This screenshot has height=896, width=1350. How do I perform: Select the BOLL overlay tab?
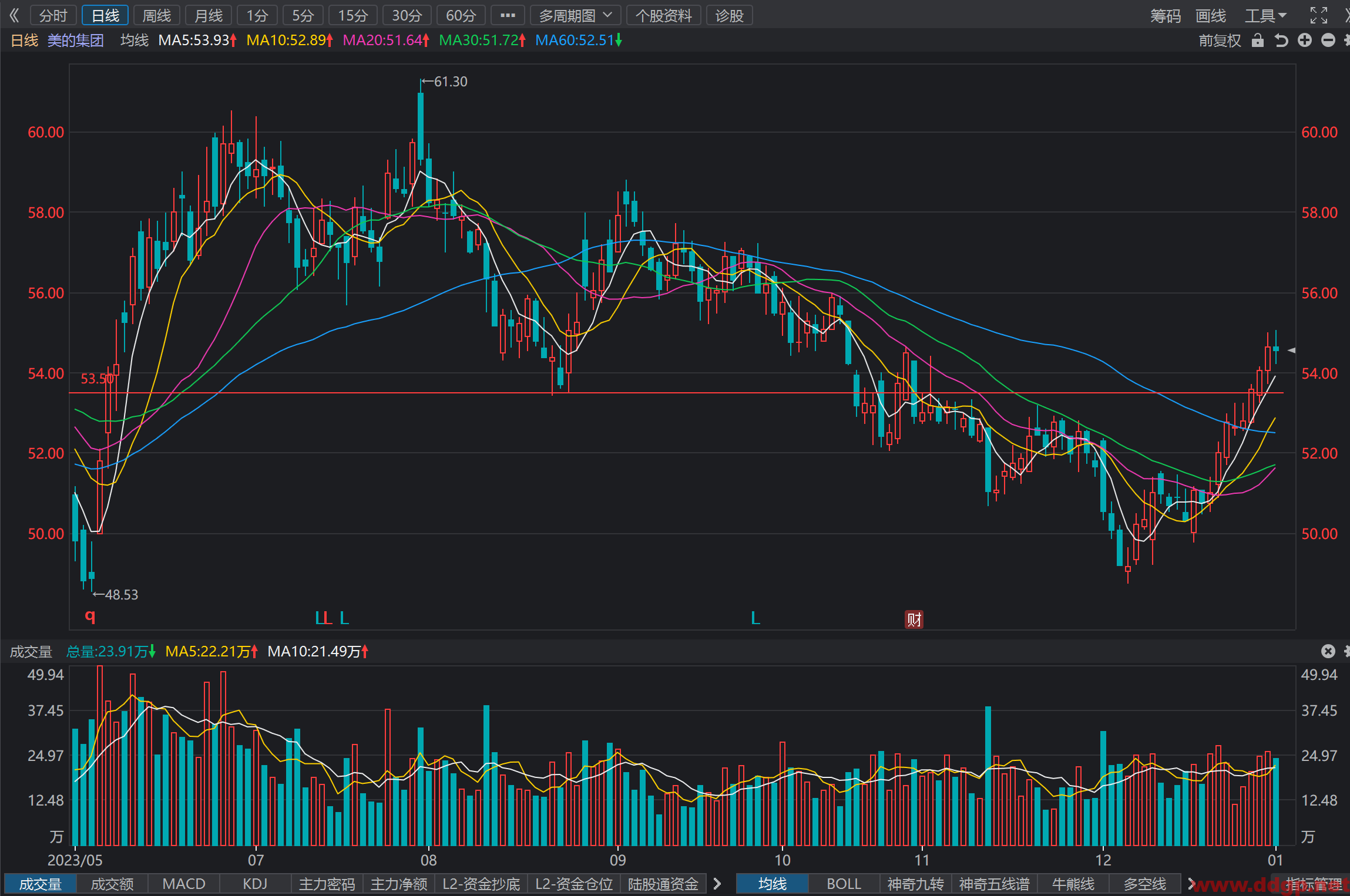coord(844,884)
